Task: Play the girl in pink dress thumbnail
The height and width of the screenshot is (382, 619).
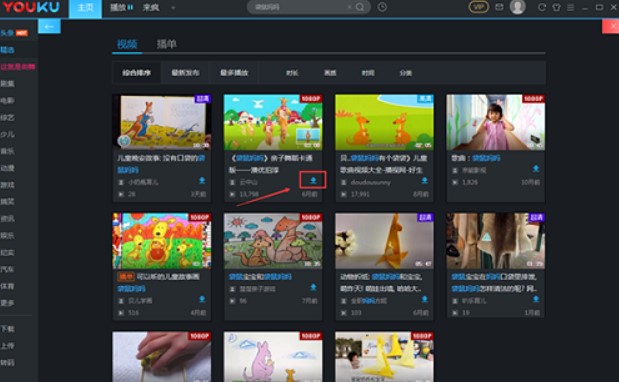Action: tap(496, 122)
